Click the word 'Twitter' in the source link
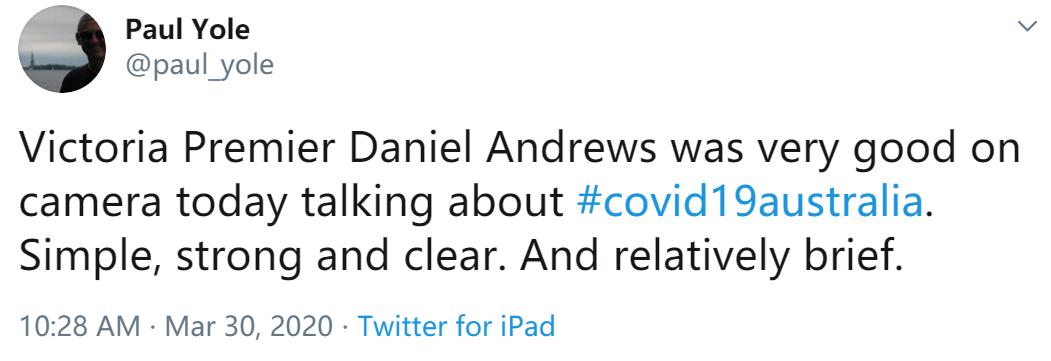This screenshot has width=1051, height=361. pyautogui.click(x=402, y=326)
